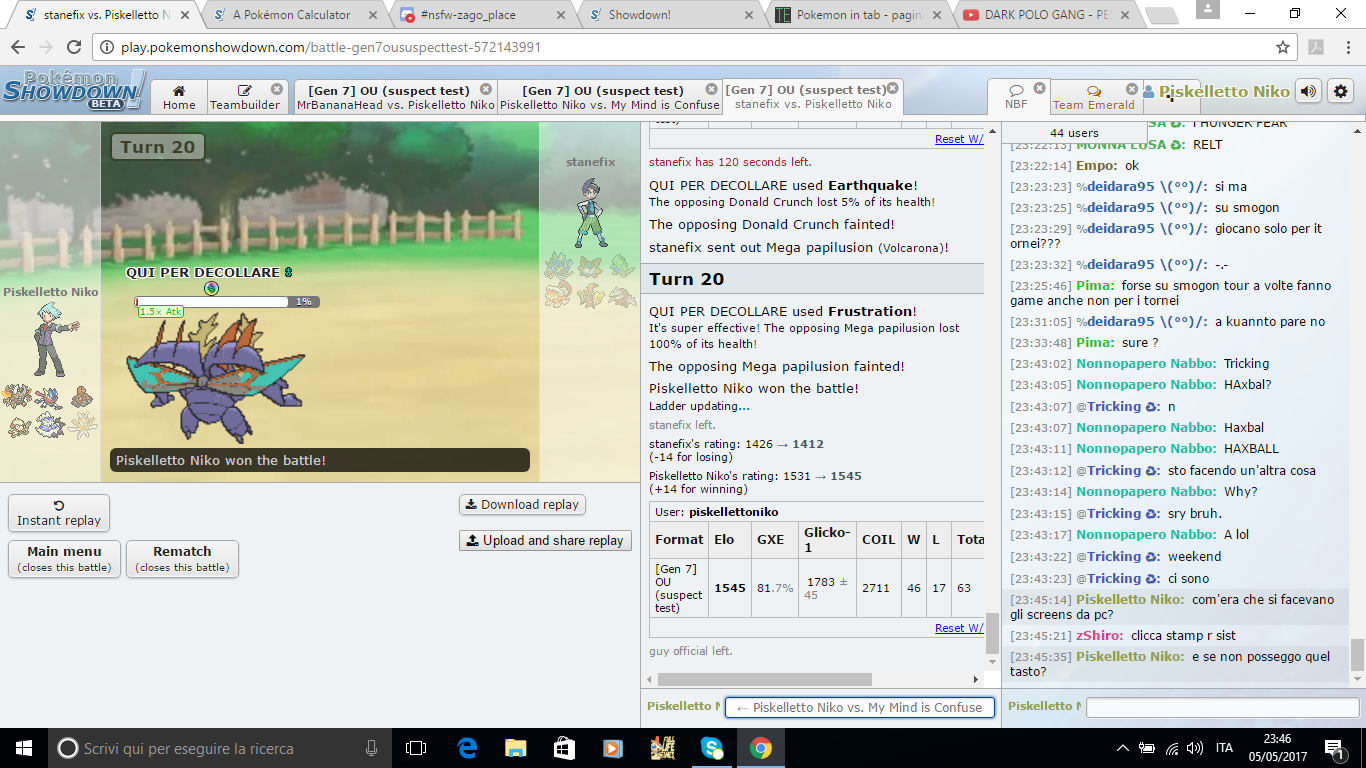Click Download replay button
This screenshot has width=1366, height=768.
(x=521, y=504)
